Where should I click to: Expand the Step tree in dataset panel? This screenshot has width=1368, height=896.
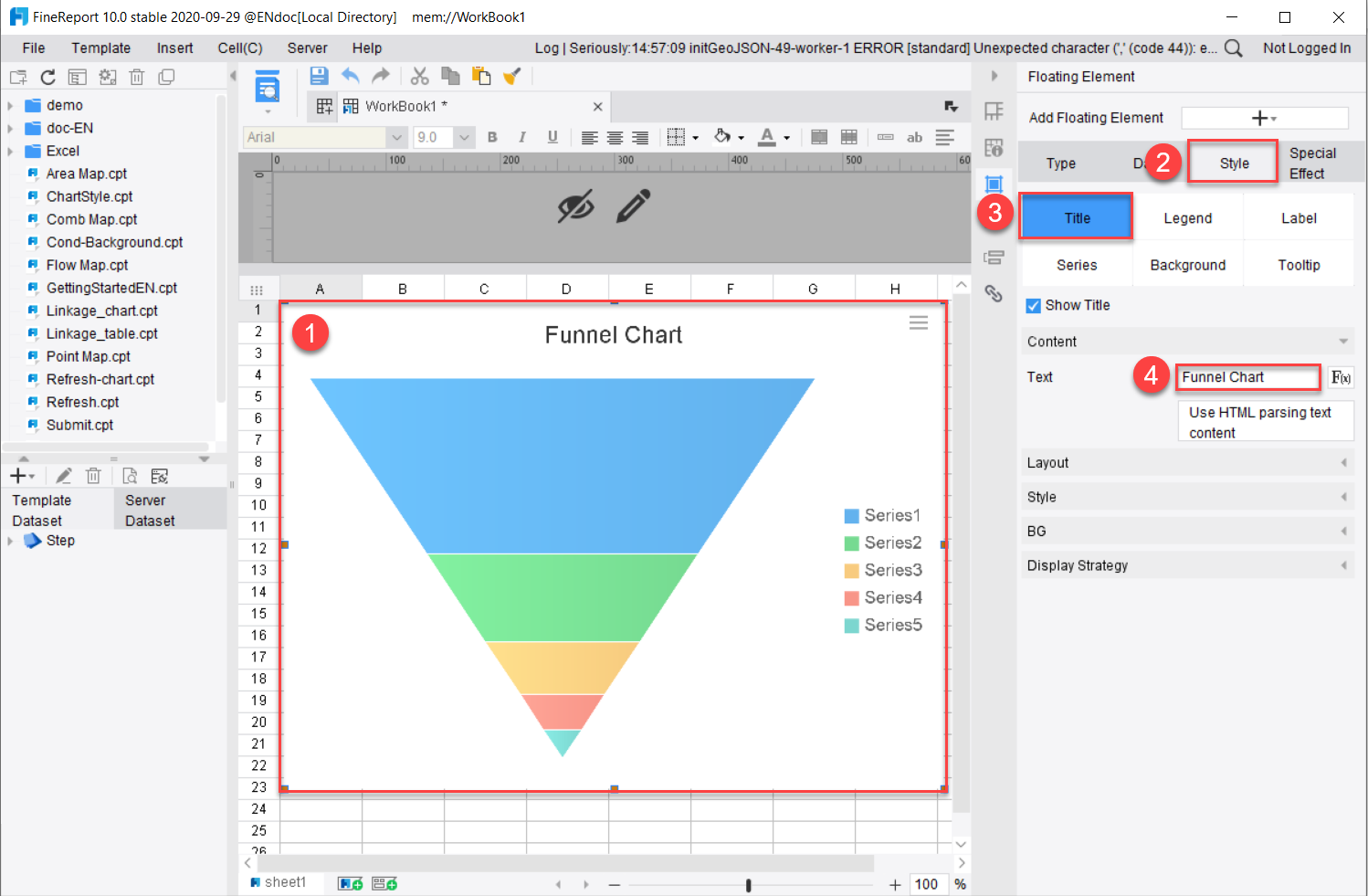(11, 541)
